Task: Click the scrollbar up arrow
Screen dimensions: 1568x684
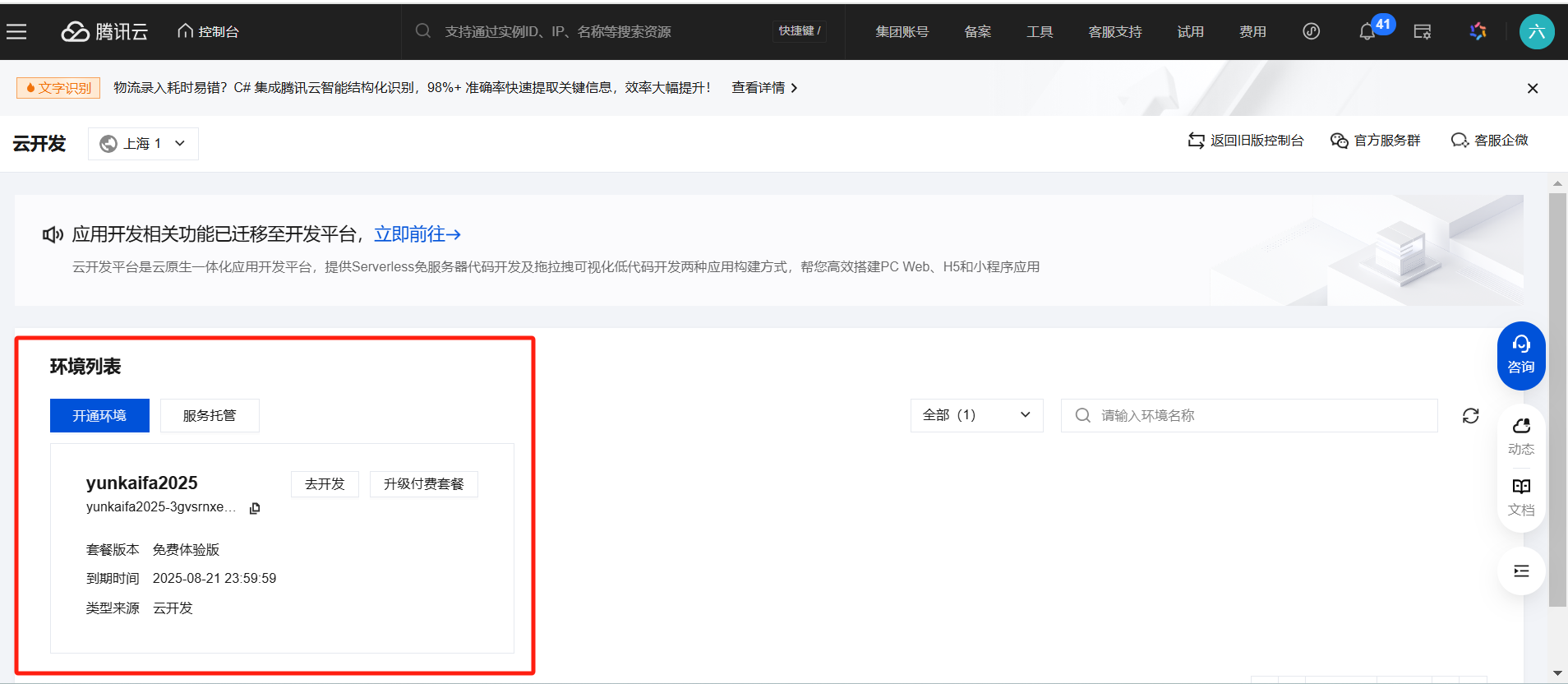Action: click(1557, 183)
